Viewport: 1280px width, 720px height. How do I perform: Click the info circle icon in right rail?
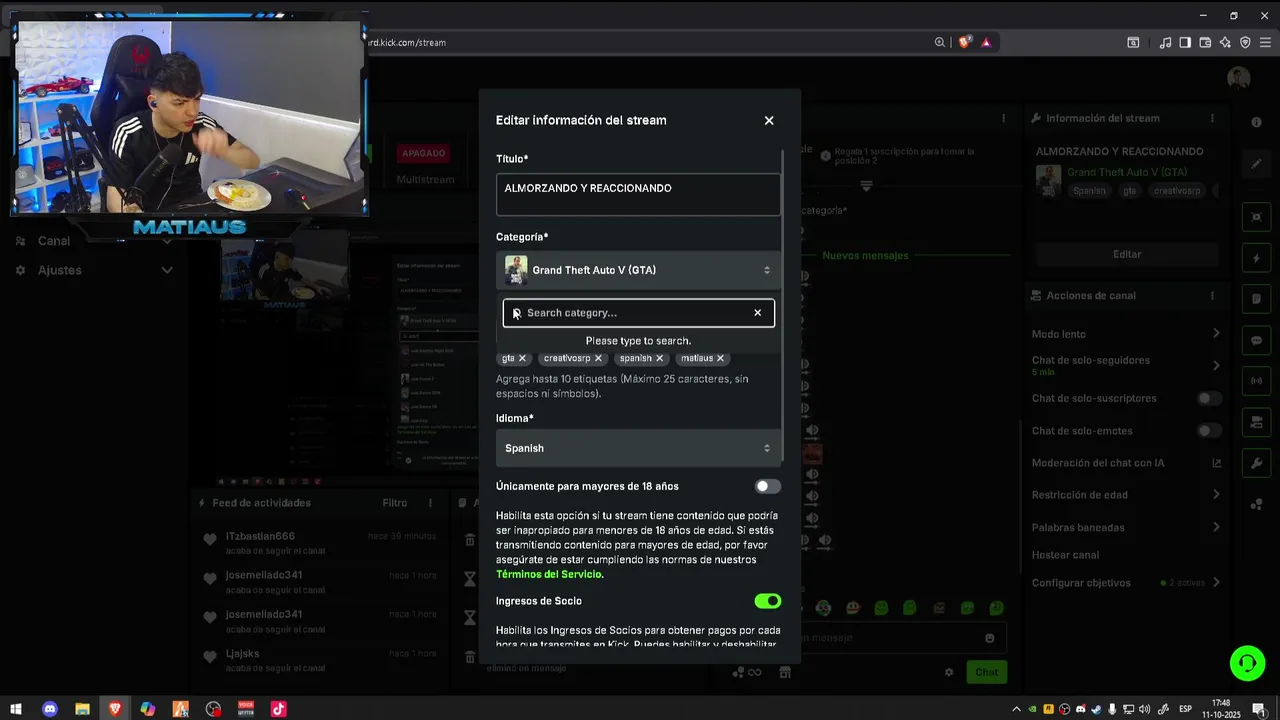(x=1257, y=122)
